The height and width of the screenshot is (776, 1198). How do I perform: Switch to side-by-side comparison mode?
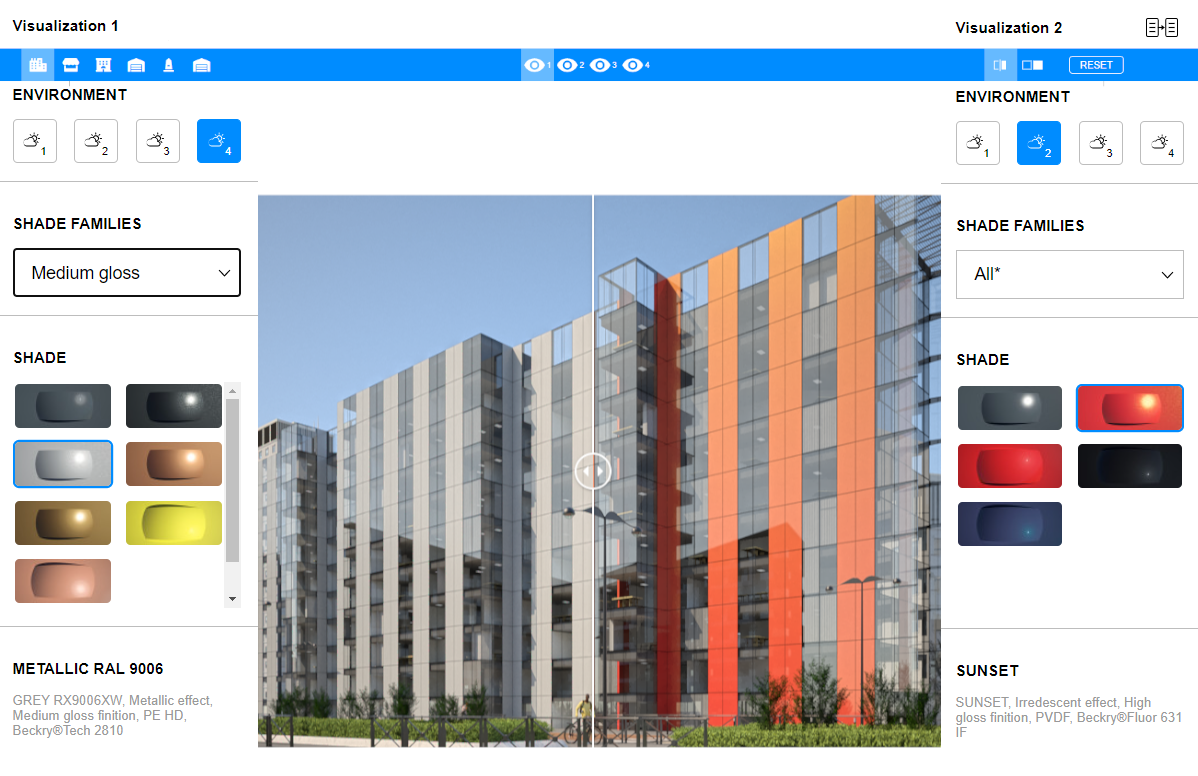point(1032,65)
